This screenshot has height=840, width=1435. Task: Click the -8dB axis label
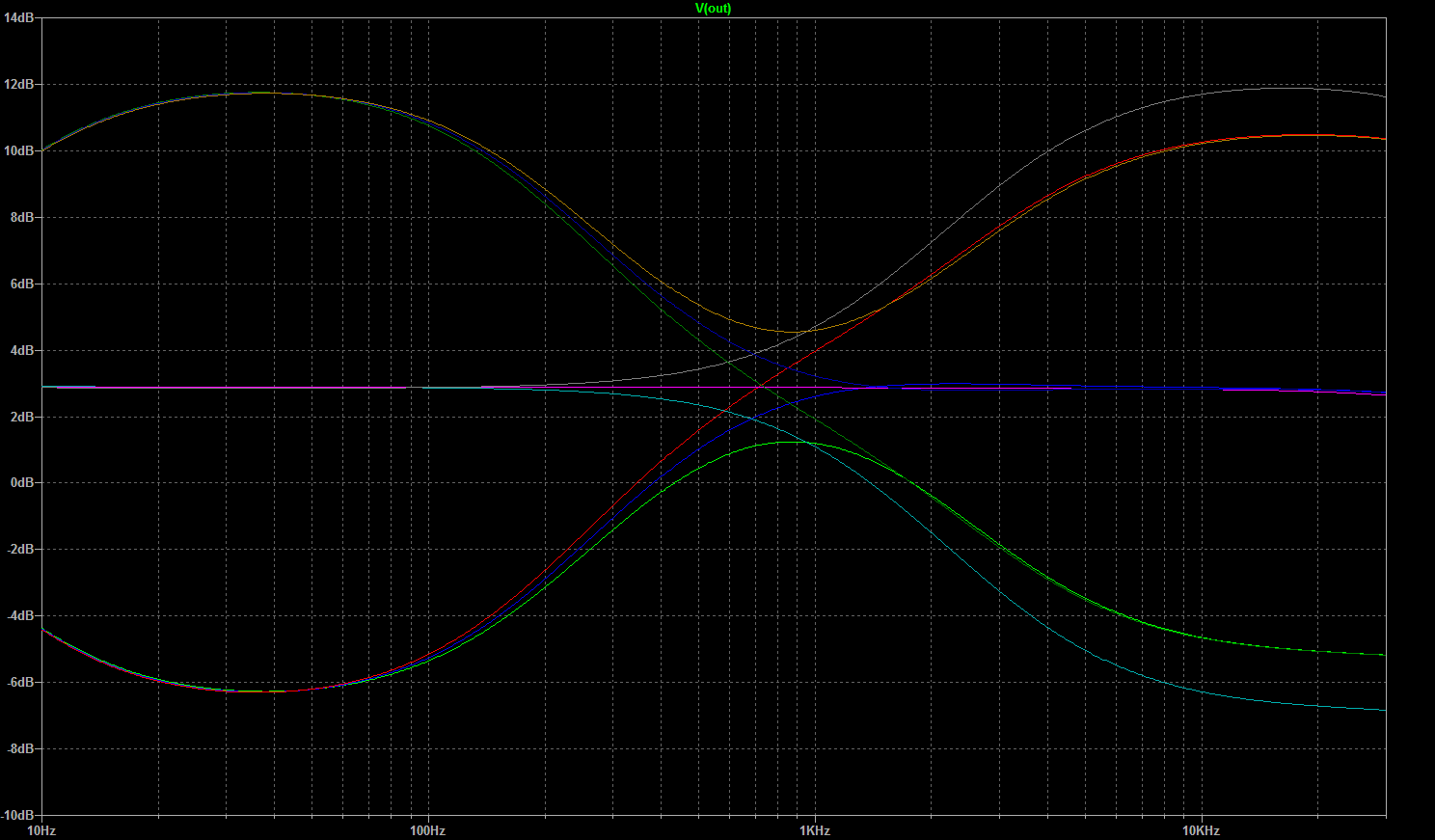click(x=20, y=749)
